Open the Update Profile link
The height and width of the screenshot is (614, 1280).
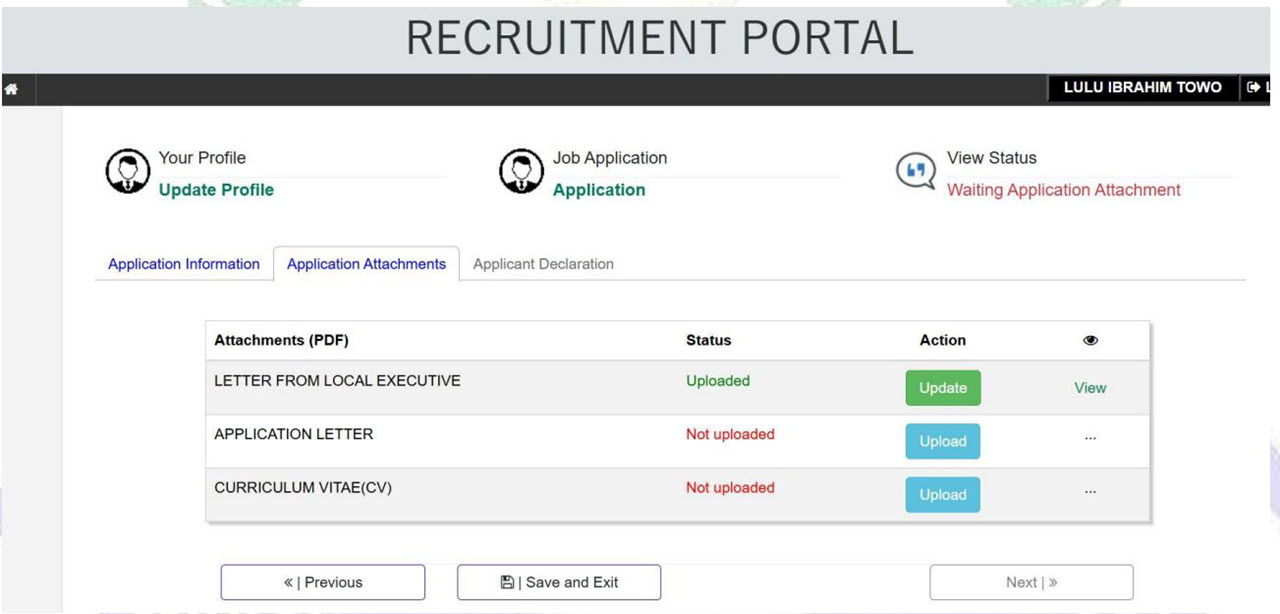point(216,190)
